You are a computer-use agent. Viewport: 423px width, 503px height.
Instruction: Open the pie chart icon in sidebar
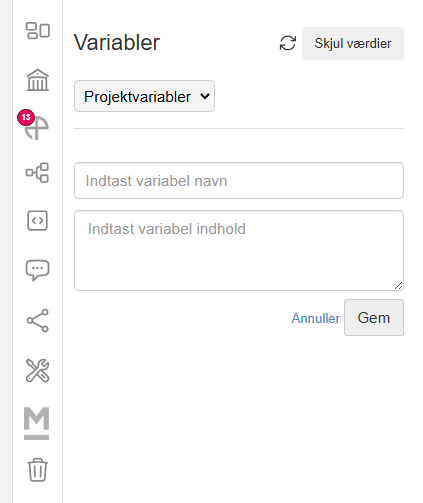(37, 128)
